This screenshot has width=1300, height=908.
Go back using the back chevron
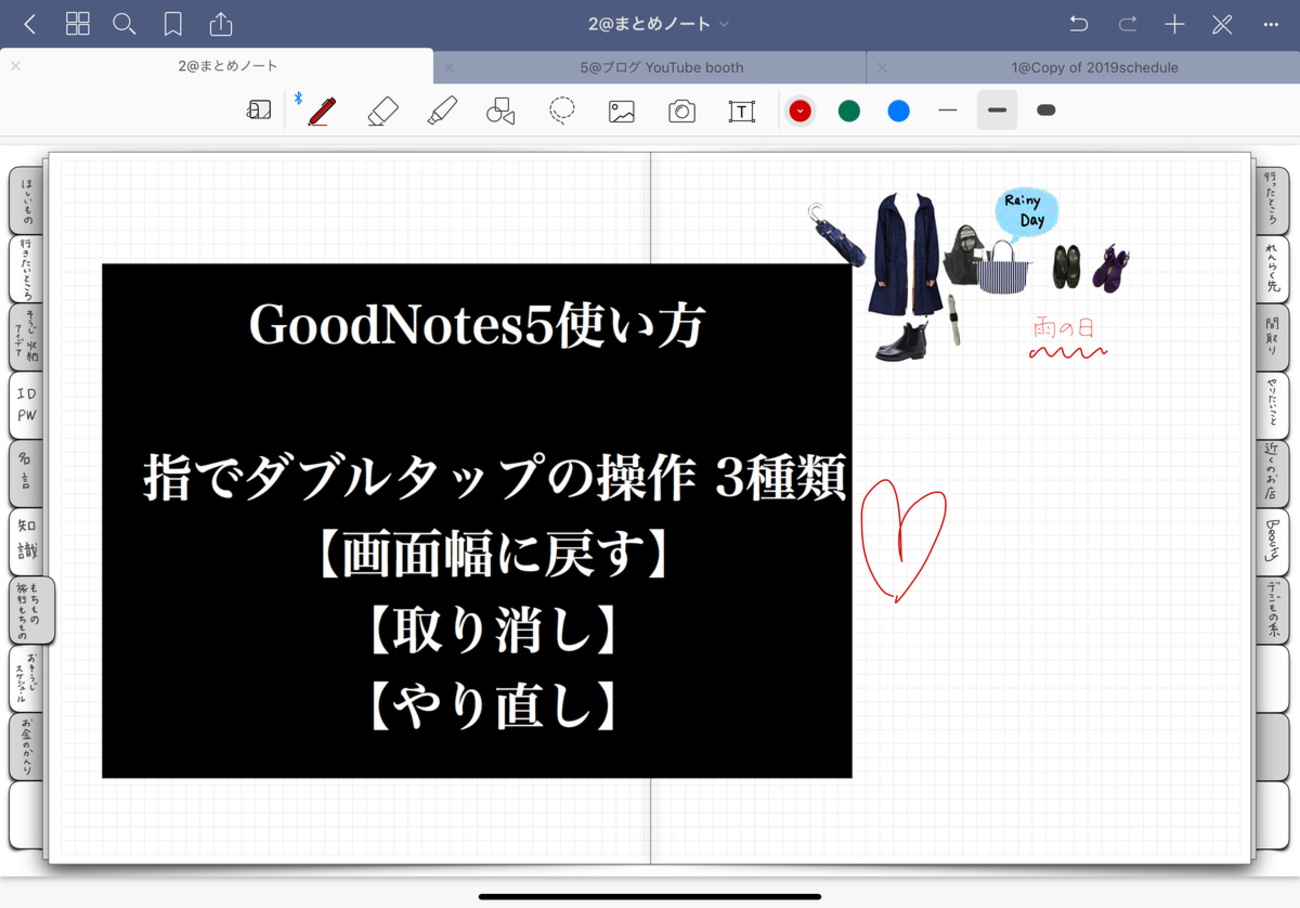click(x=30, y=24)
